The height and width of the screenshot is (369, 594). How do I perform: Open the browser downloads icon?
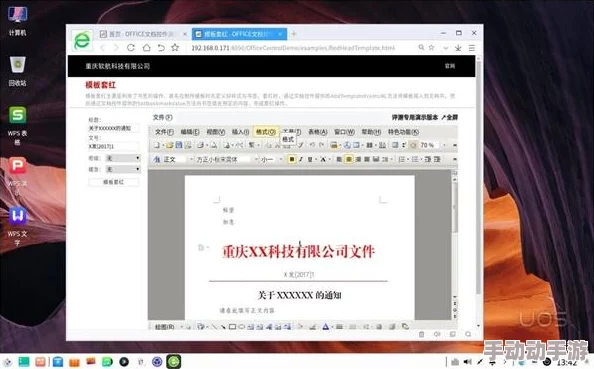(x=458, y=48)
